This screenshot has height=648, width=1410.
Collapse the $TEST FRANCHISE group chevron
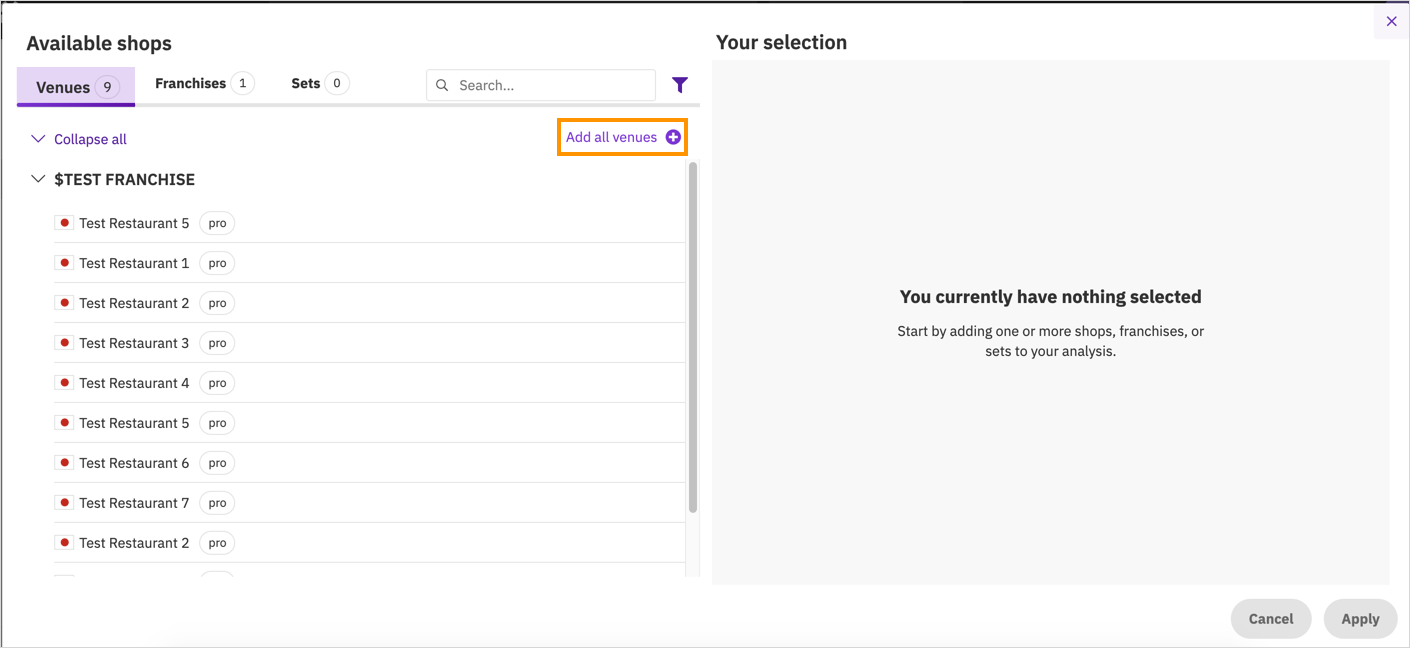click(38, 180)
